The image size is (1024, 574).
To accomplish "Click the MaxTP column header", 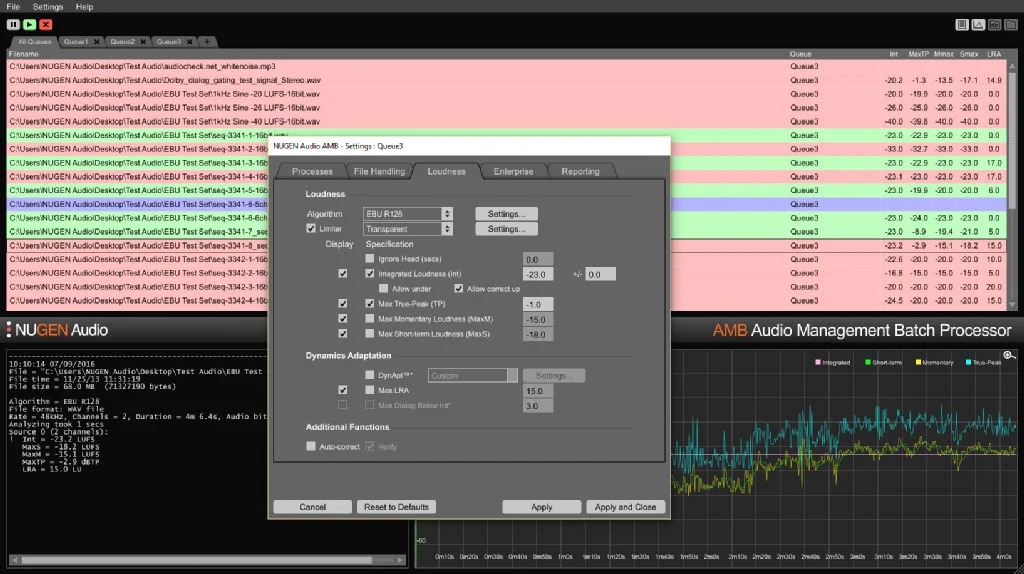I will (x=918, y=54).
